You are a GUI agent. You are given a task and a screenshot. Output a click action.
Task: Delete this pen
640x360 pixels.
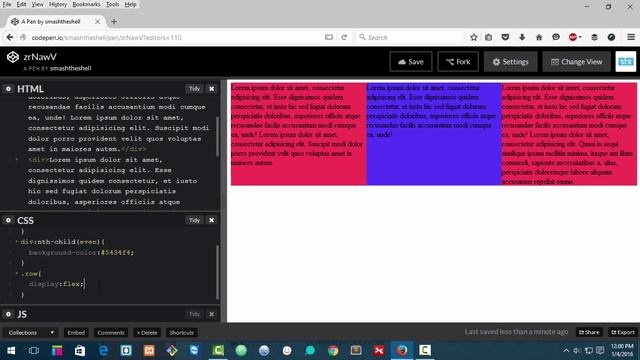[x=147, y=333]
